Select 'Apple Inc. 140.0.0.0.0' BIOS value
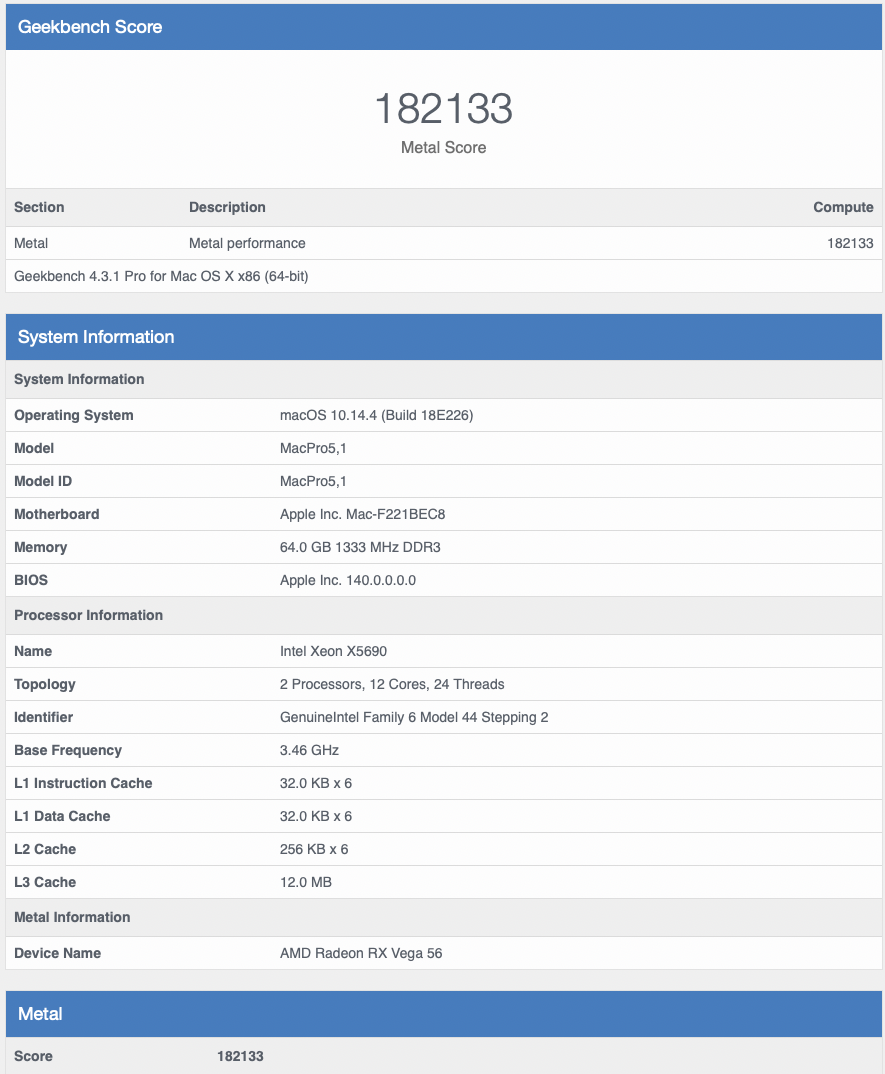 [348, 580]
